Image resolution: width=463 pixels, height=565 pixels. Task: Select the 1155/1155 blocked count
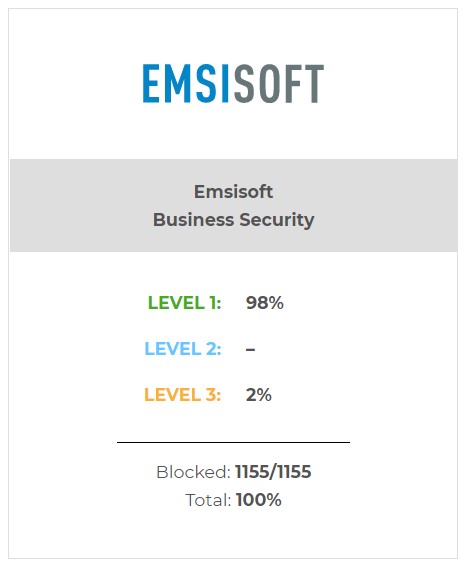coord(273,472)
